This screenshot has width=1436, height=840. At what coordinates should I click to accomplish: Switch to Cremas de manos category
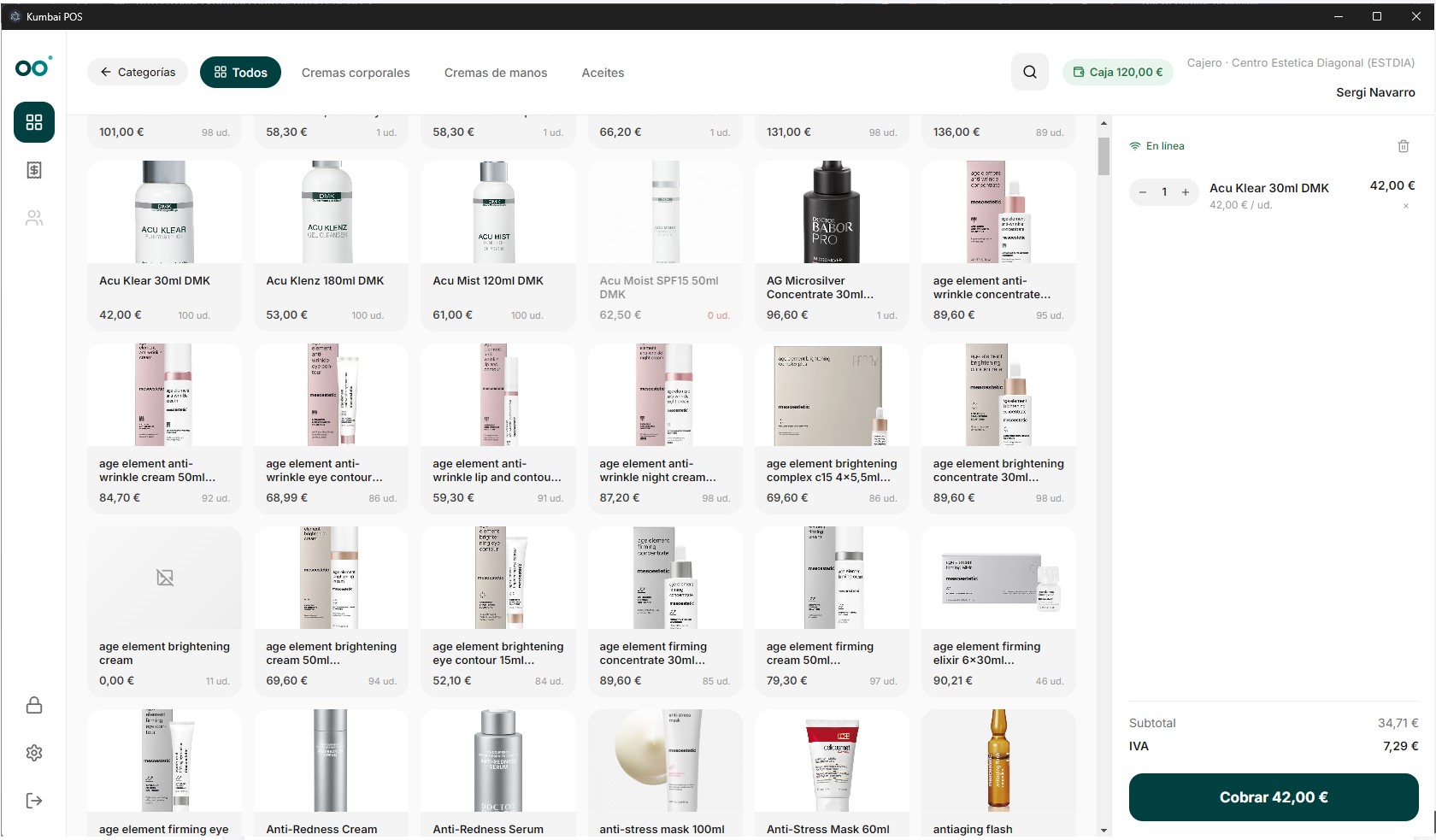tap(496, 73)
